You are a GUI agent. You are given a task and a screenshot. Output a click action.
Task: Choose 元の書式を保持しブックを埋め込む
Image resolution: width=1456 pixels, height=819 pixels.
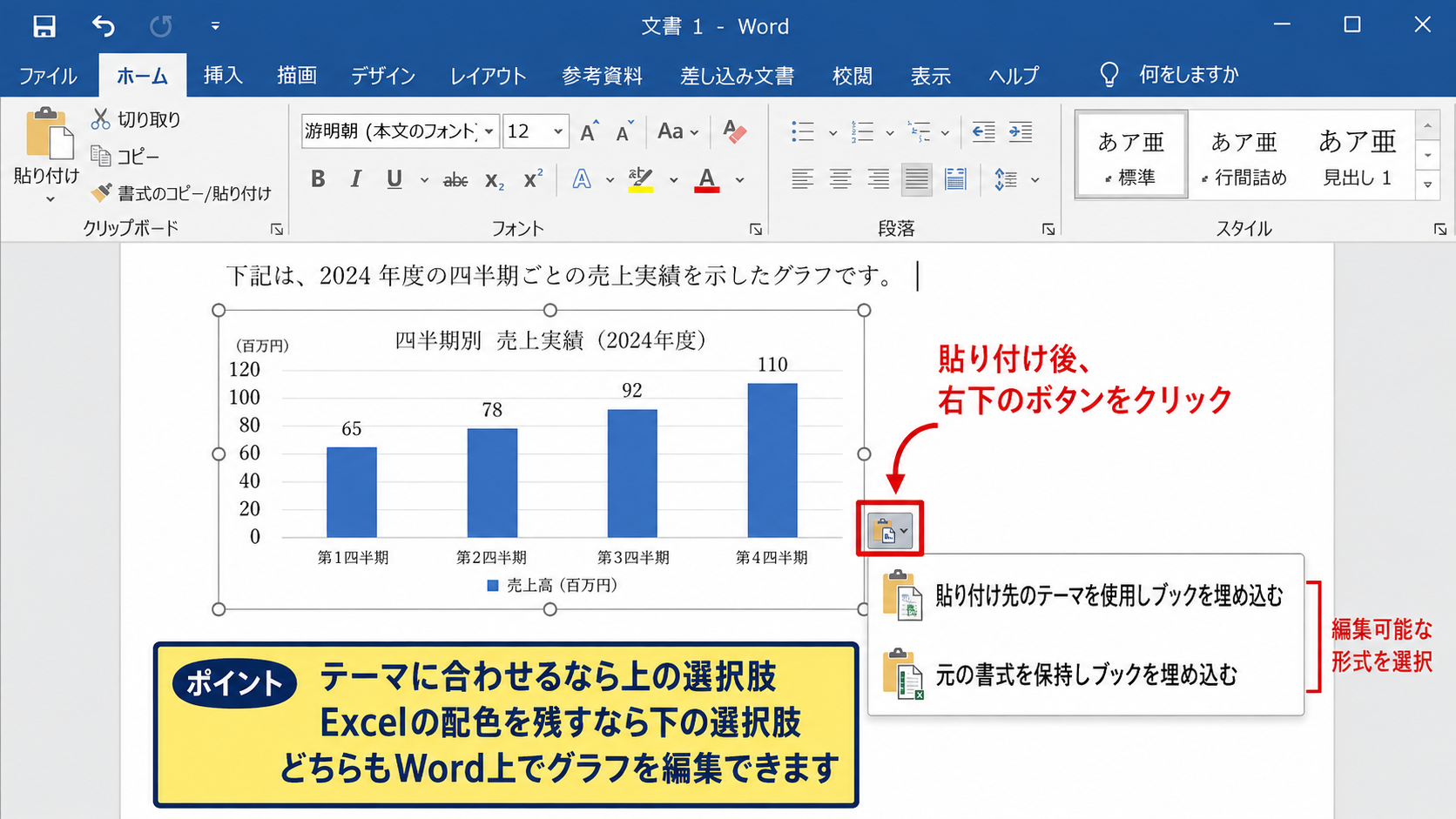pyautogui.click(x=1085, y=675)
